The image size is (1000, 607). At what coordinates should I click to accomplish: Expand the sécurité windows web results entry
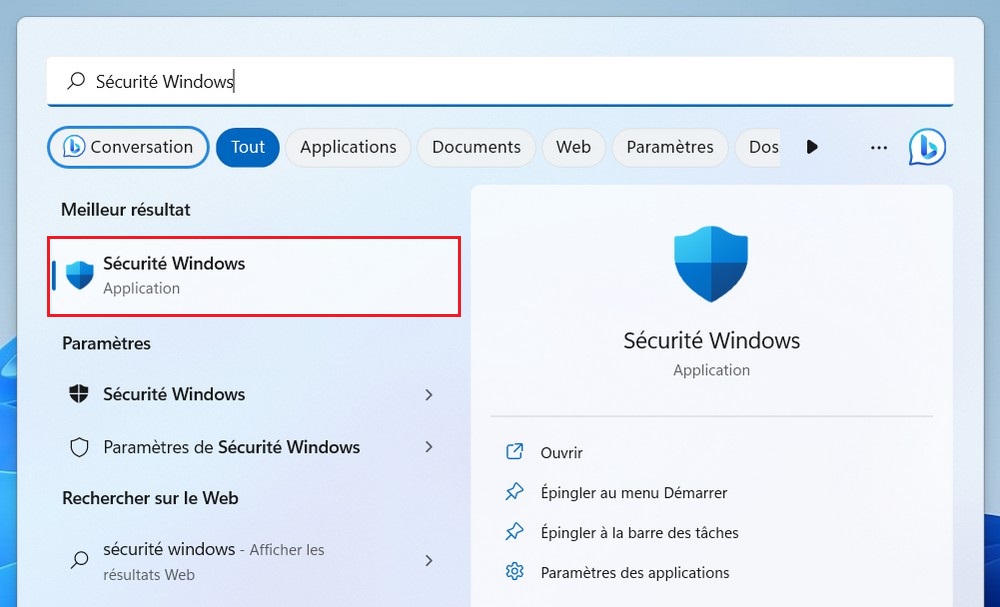pos(429,561)
